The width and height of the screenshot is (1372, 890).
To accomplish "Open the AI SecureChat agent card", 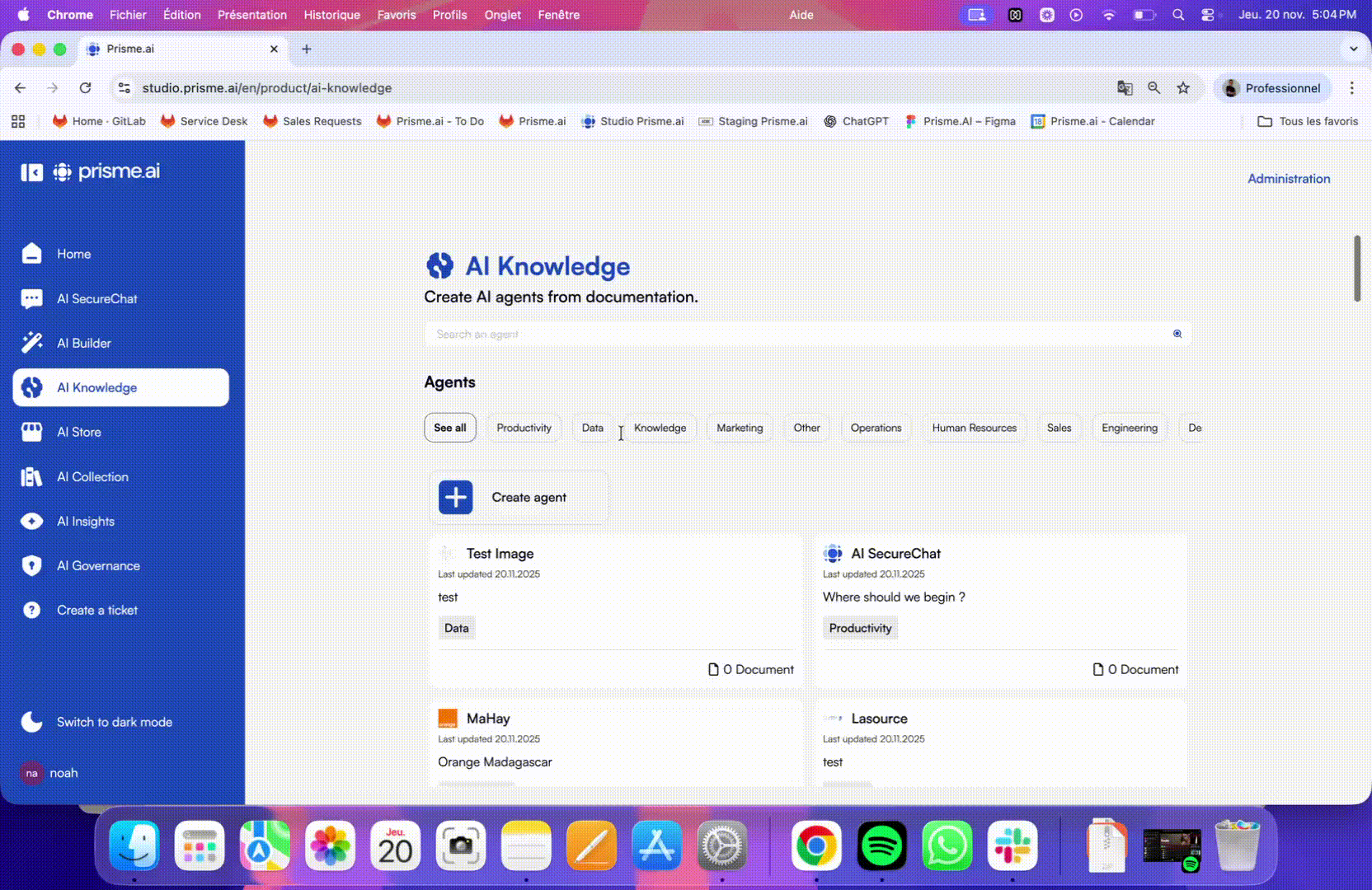I will [x=1001, y=611].
